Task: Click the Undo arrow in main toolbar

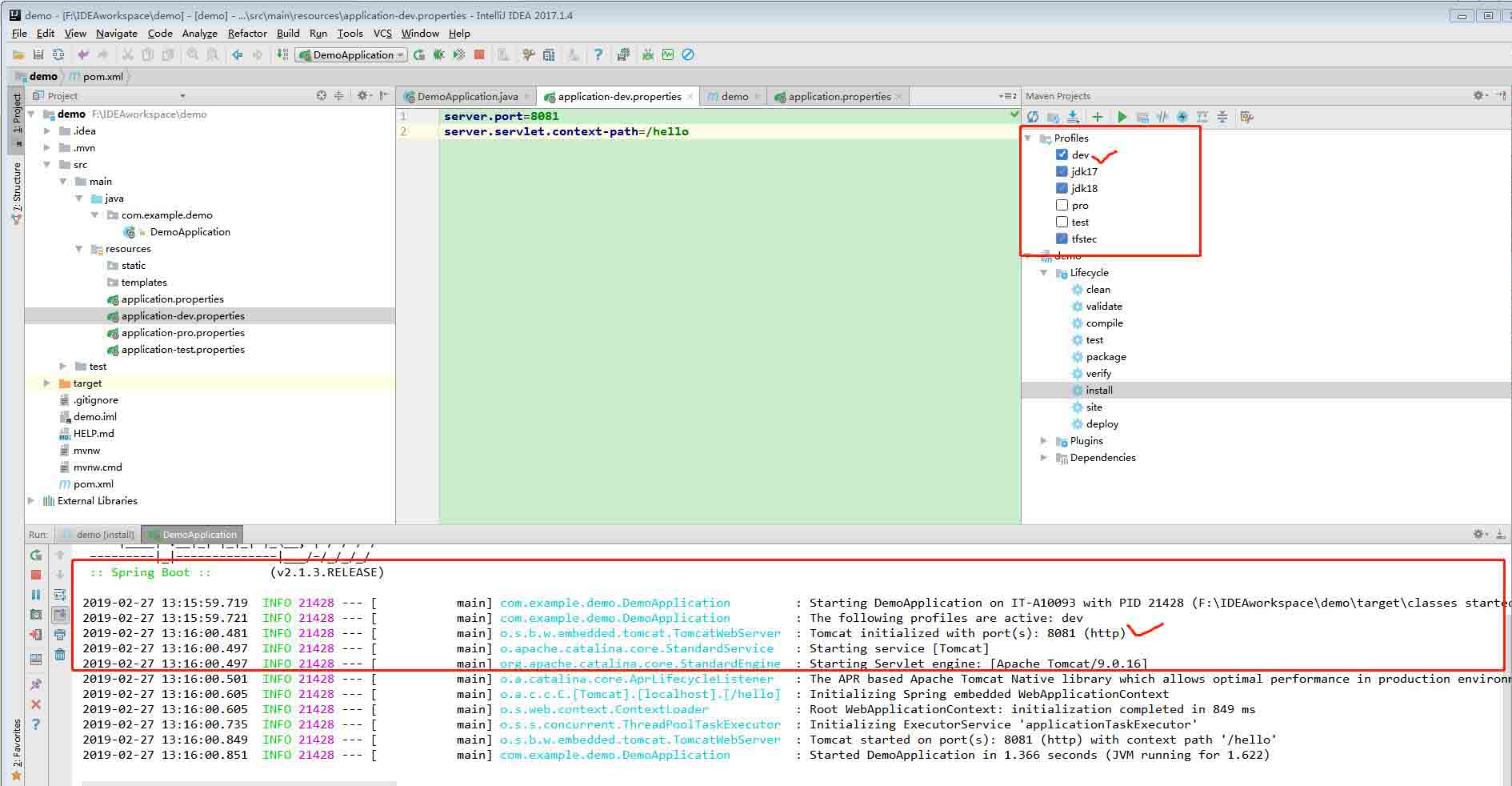Action: tap(83, 54)
